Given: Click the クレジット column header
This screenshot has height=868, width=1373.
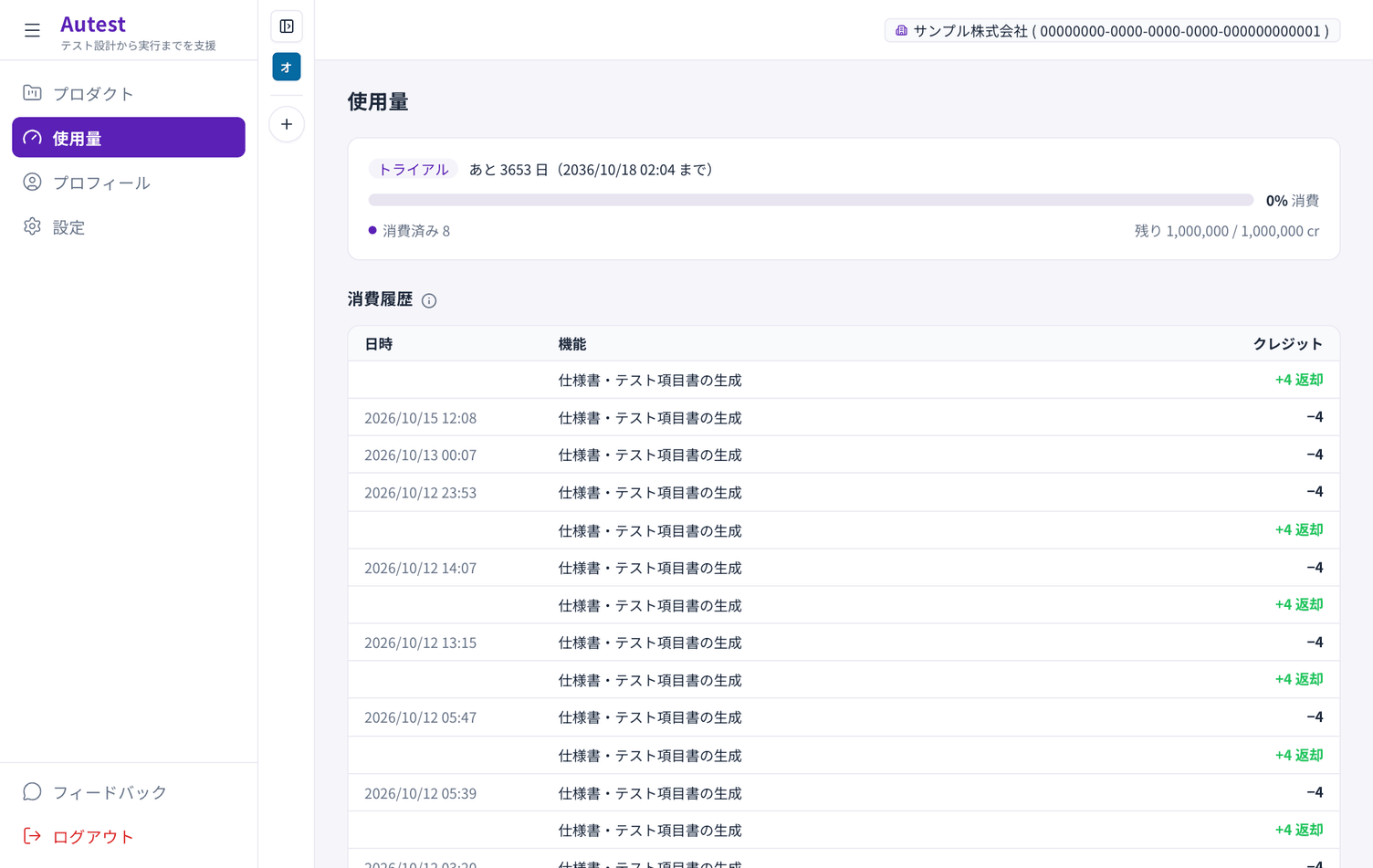Looking at the screenshot, I should tap(1287, 344).
